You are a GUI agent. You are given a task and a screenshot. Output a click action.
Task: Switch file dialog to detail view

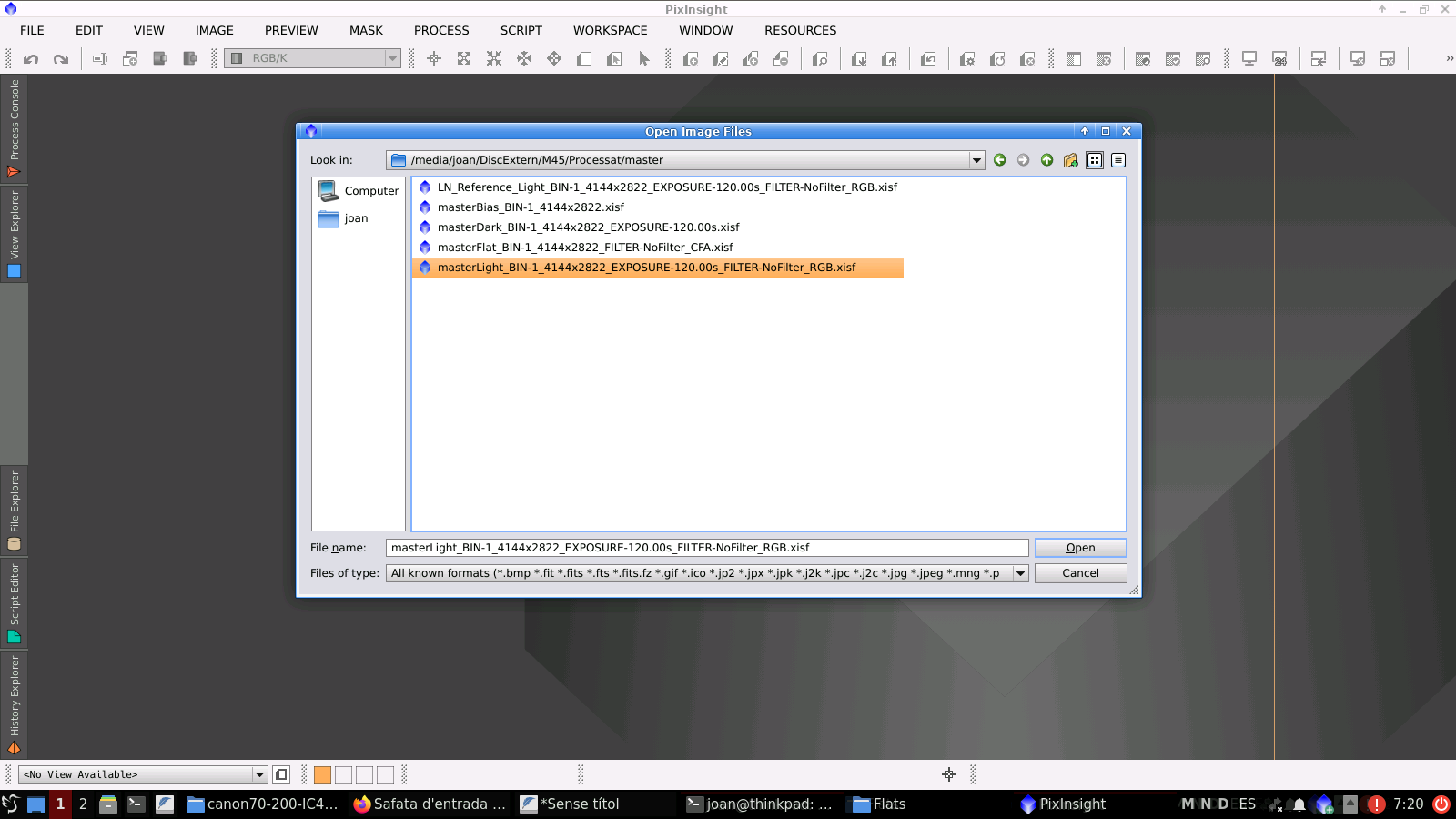[x=1118, y=160]
